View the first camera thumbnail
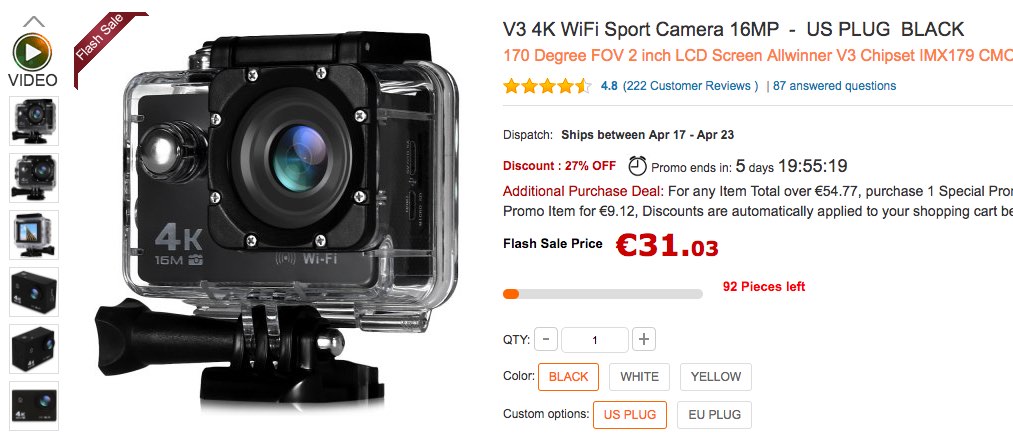The height and width of the screenshot is (437, 1013). click(34, 121)
